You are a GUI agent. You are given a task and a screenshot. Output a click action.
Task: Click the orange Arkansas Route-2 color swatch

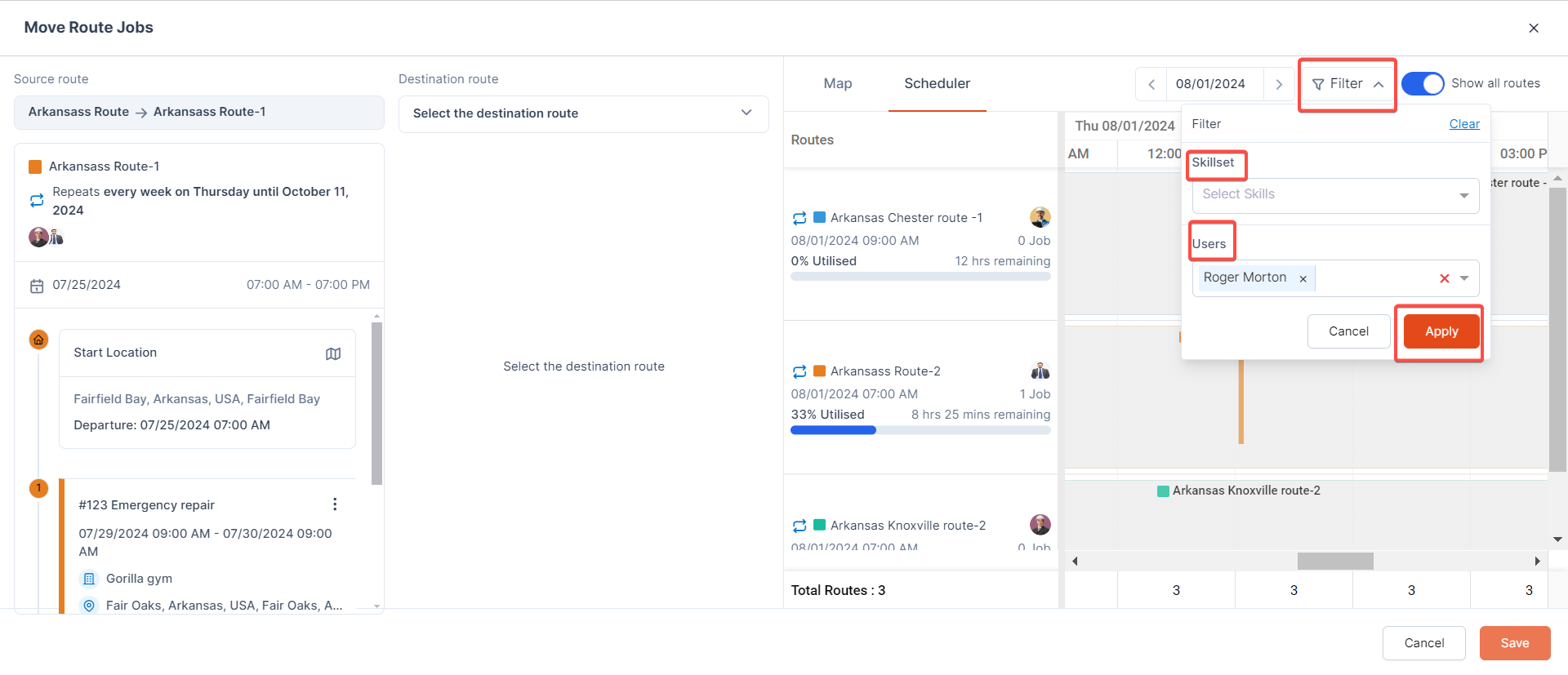[820, 371]
